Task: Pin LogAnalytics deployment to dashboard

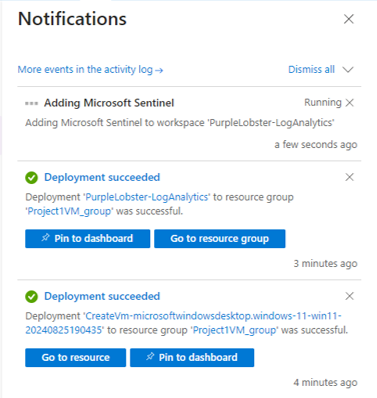Action: [88, 238]
